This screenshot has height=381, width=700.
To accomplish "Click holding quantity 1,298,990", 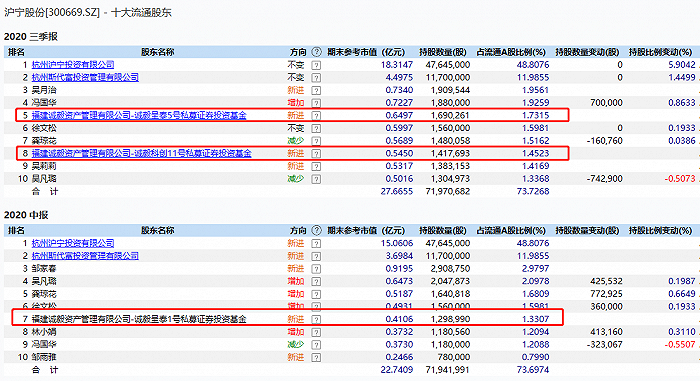I will coord(450,319).
